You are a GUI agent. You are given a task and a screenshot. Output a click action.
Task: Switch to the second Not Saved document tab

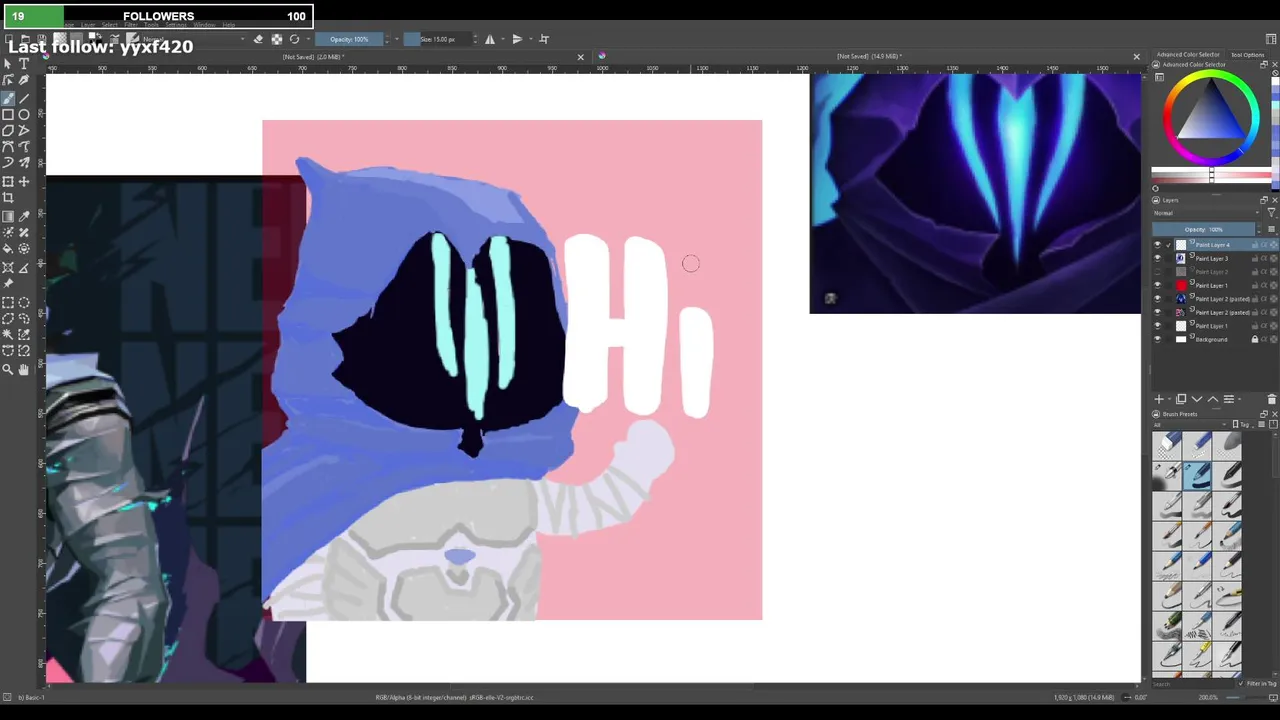click(869, 57)
